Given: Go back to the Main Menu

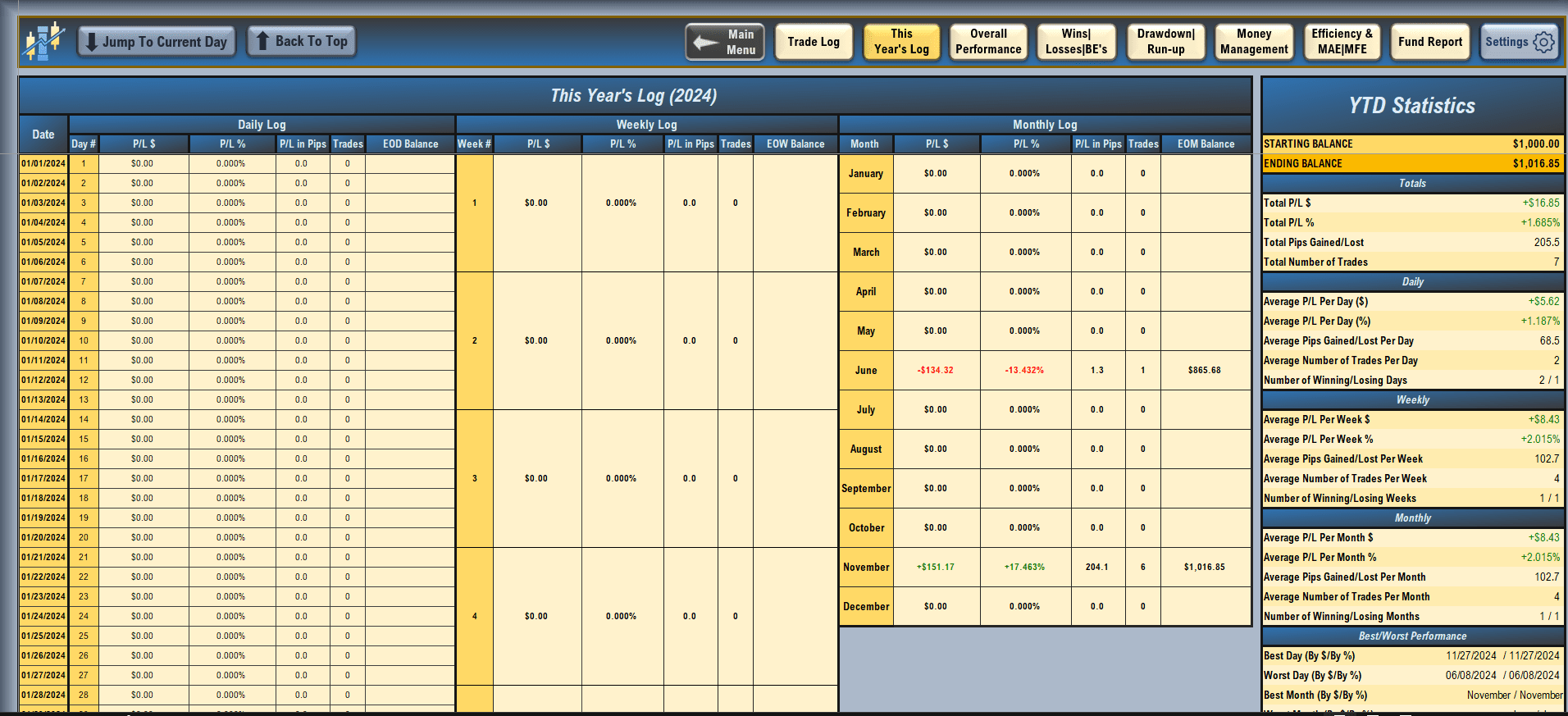Looking at the screenshot, I should point(726,42).
